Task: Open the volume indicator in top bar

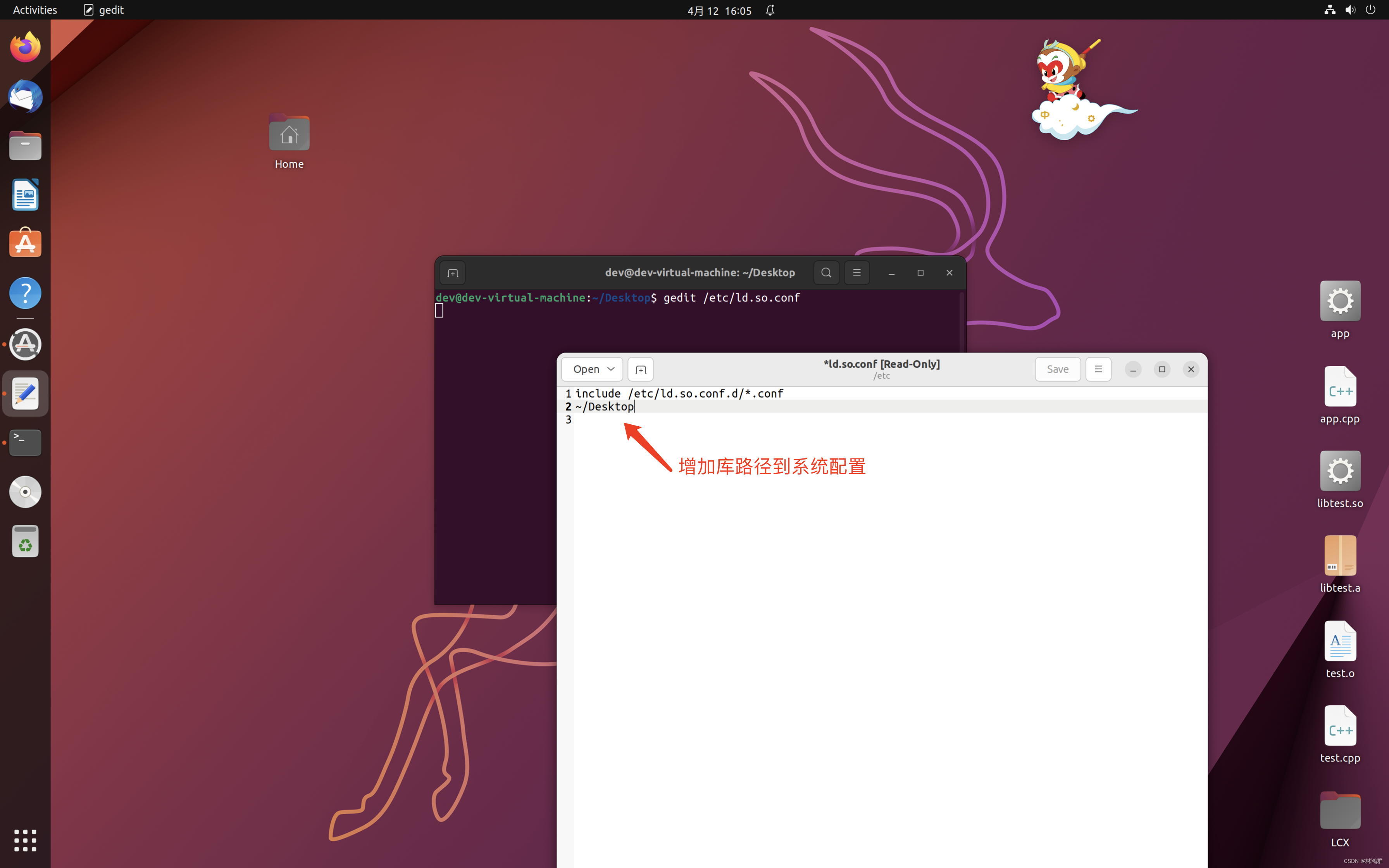Action: (x=1351, y=10)
